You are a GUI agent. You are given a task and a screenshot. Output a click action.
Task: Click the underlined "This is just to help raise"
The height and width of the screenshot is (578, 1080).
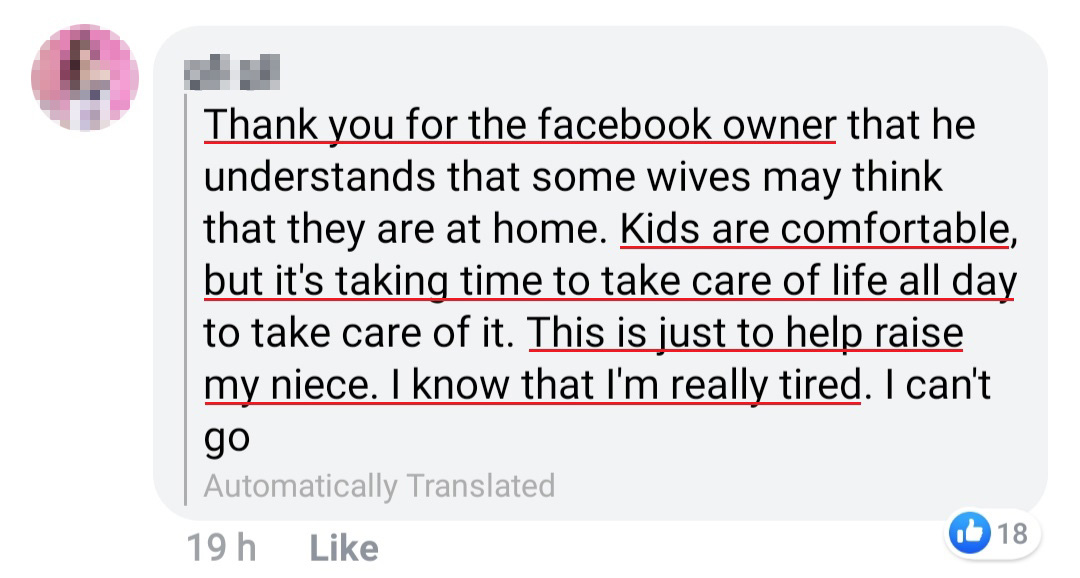(x=745, y=333)
